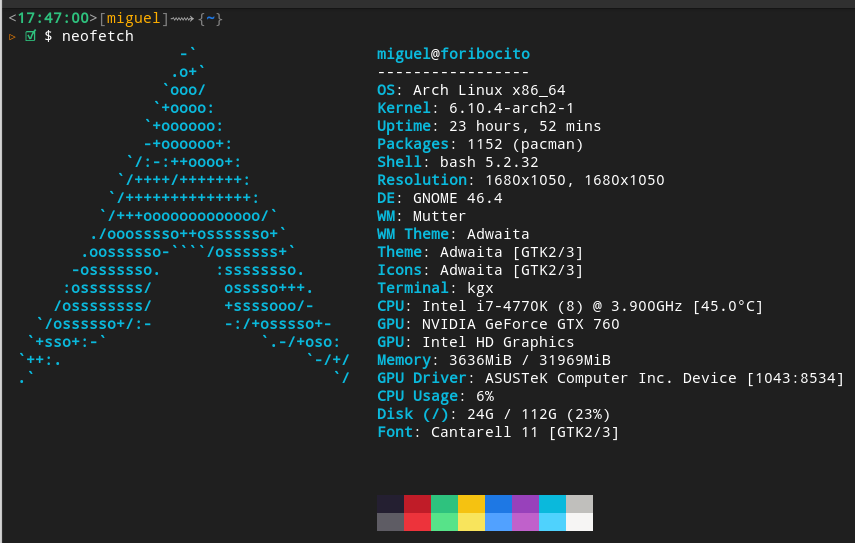855x543 pixels.
Task: Click the light gray swatch in top row
Action: pos(579,504)
